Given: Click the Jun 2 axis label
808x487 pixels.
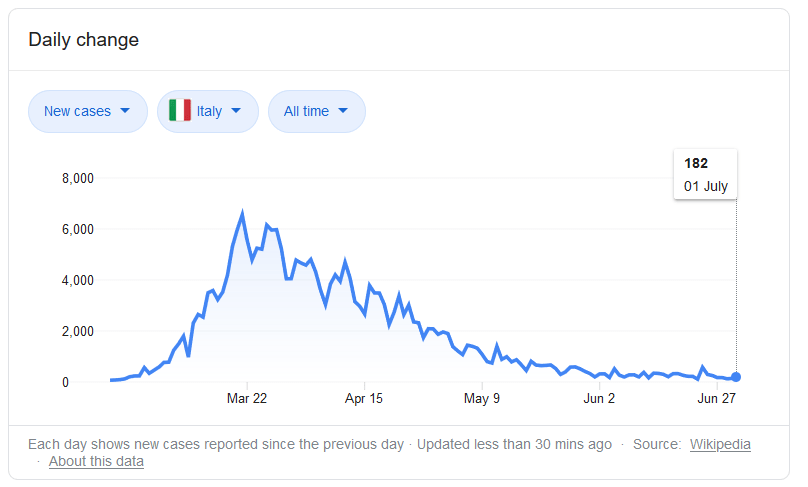Looking at the screenshot, I should tap(599, 398).
